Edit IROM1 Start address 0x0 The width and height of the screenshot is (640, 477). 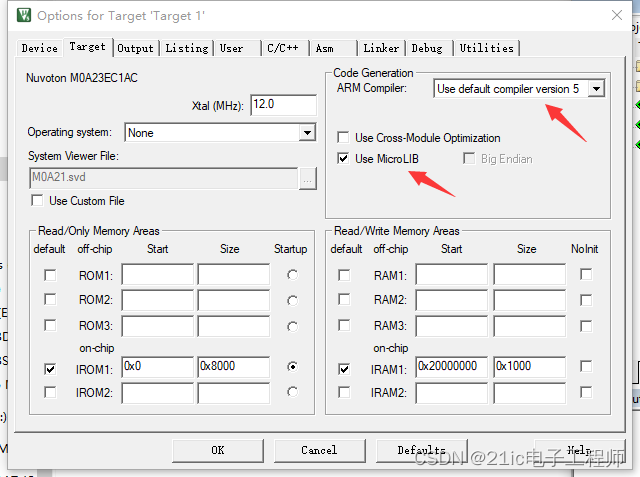click(x=158, y=366)
